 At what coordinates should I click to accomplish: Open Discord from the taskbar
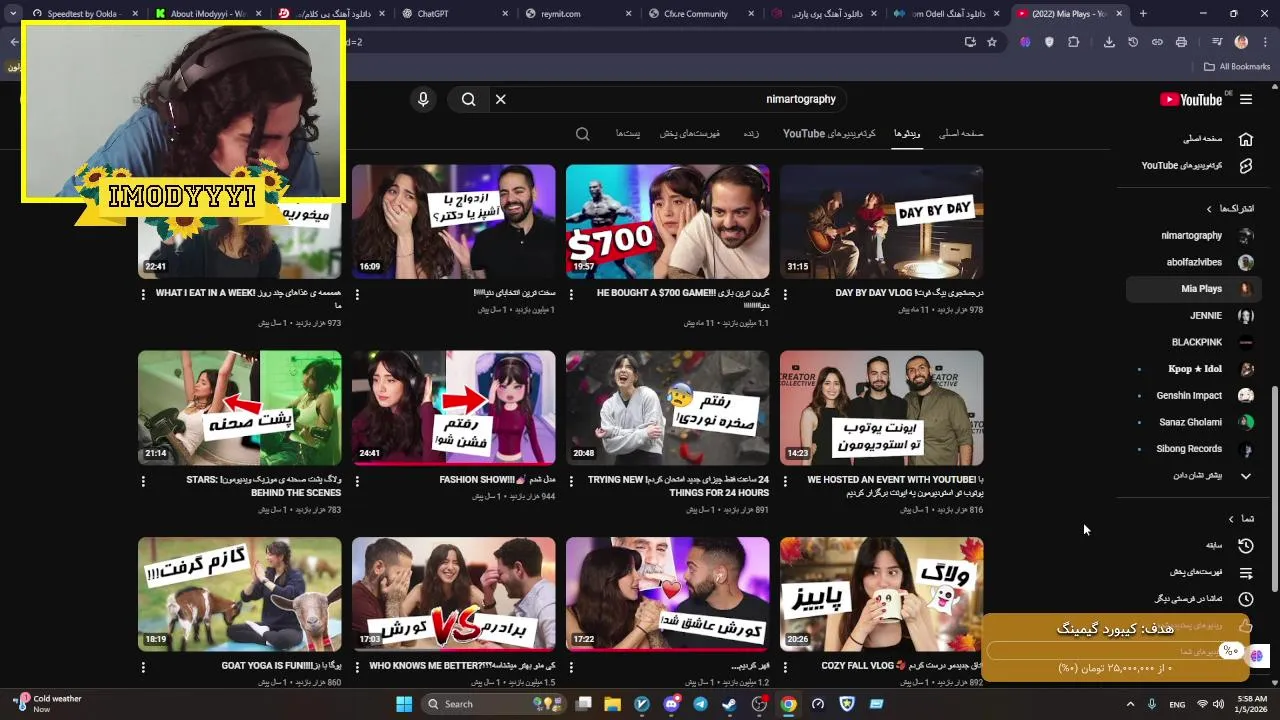pyautogui.click(x=671, y=704)
